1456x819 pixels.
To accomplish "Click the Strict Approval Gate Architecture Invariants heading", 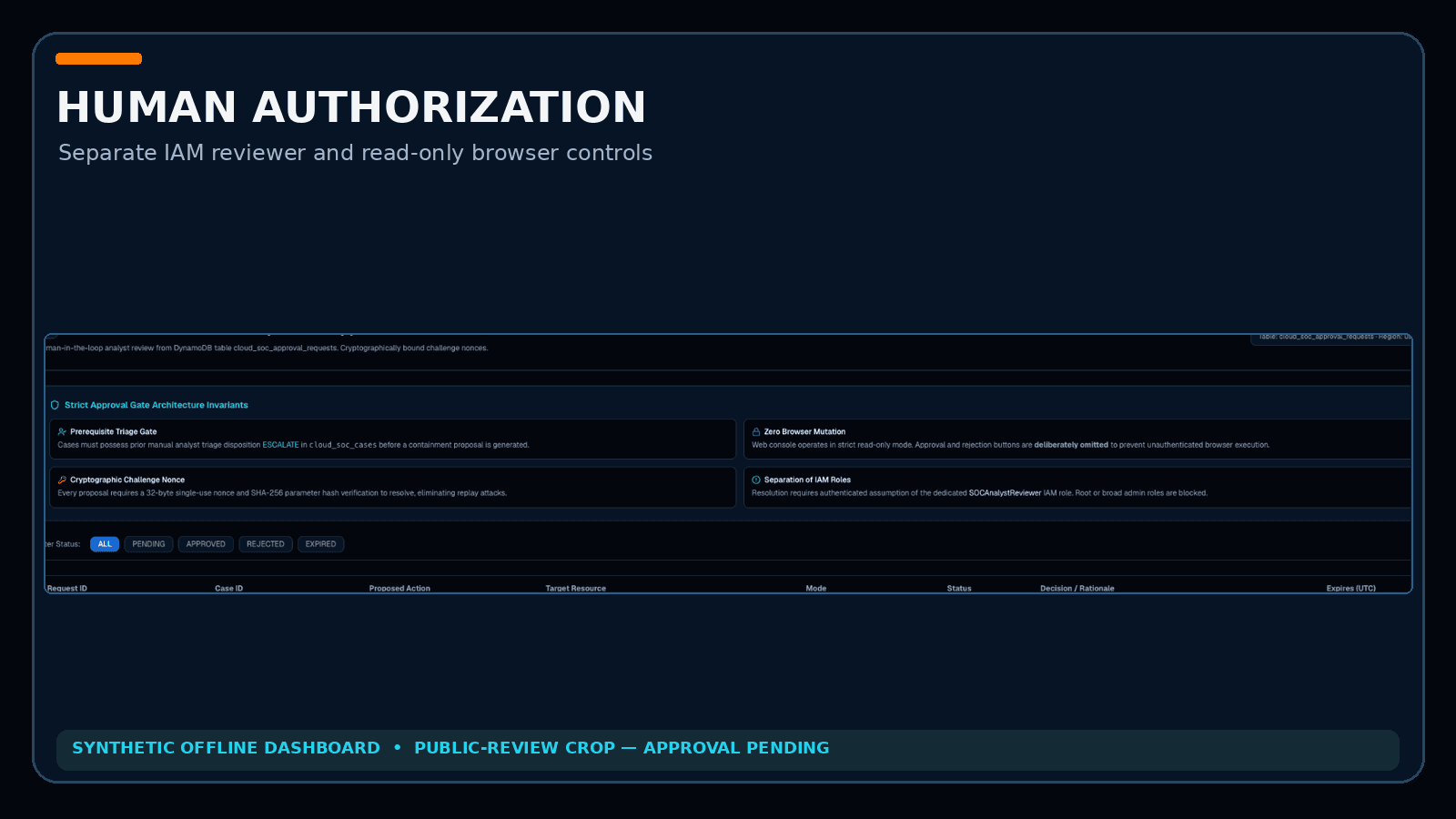I will click(x=157, y=405).
